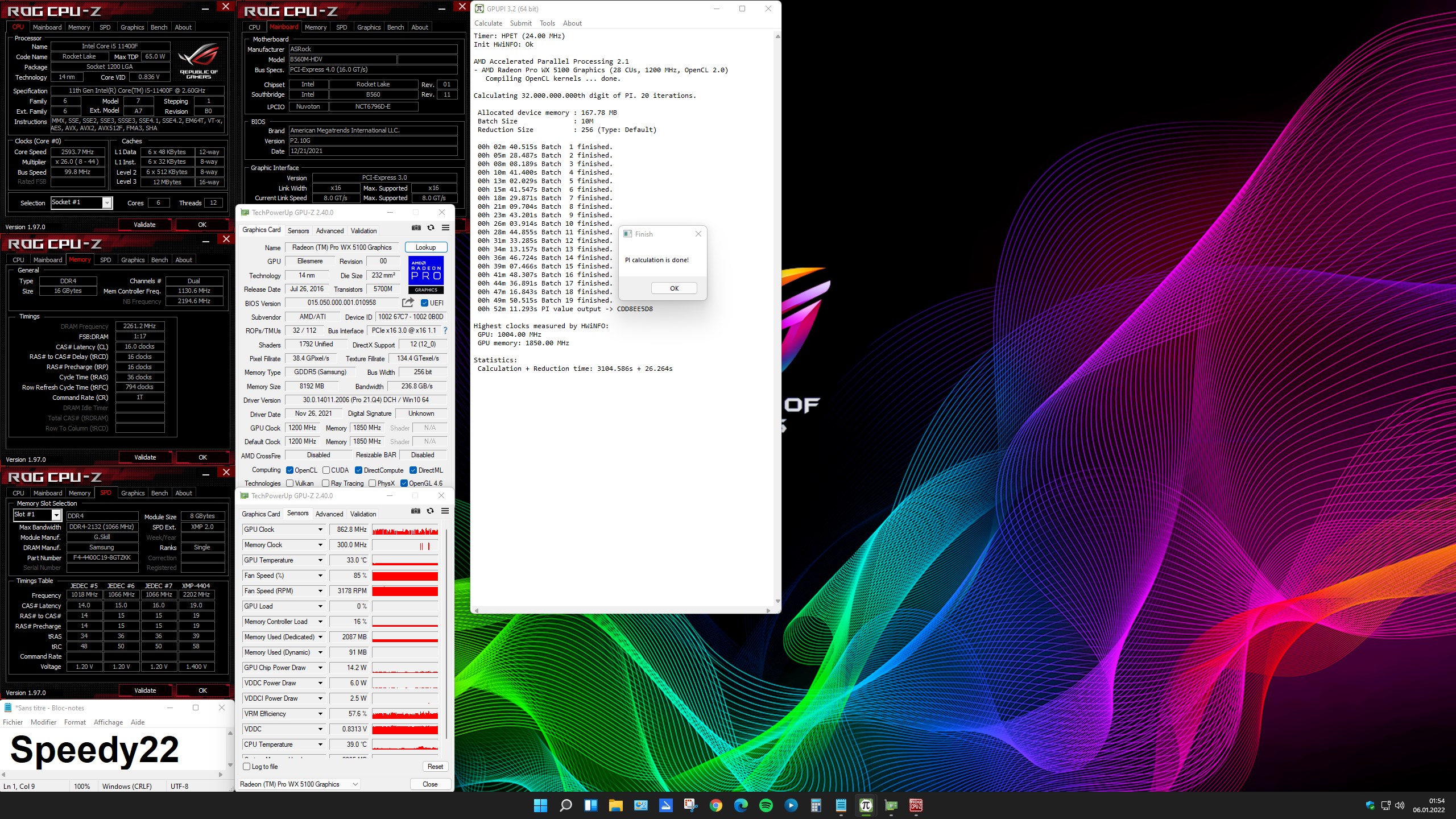Click Lookup button in GPU-Z
This screenshot has width=1456, height=819.
pyautogui.click(x=425, y=247)
